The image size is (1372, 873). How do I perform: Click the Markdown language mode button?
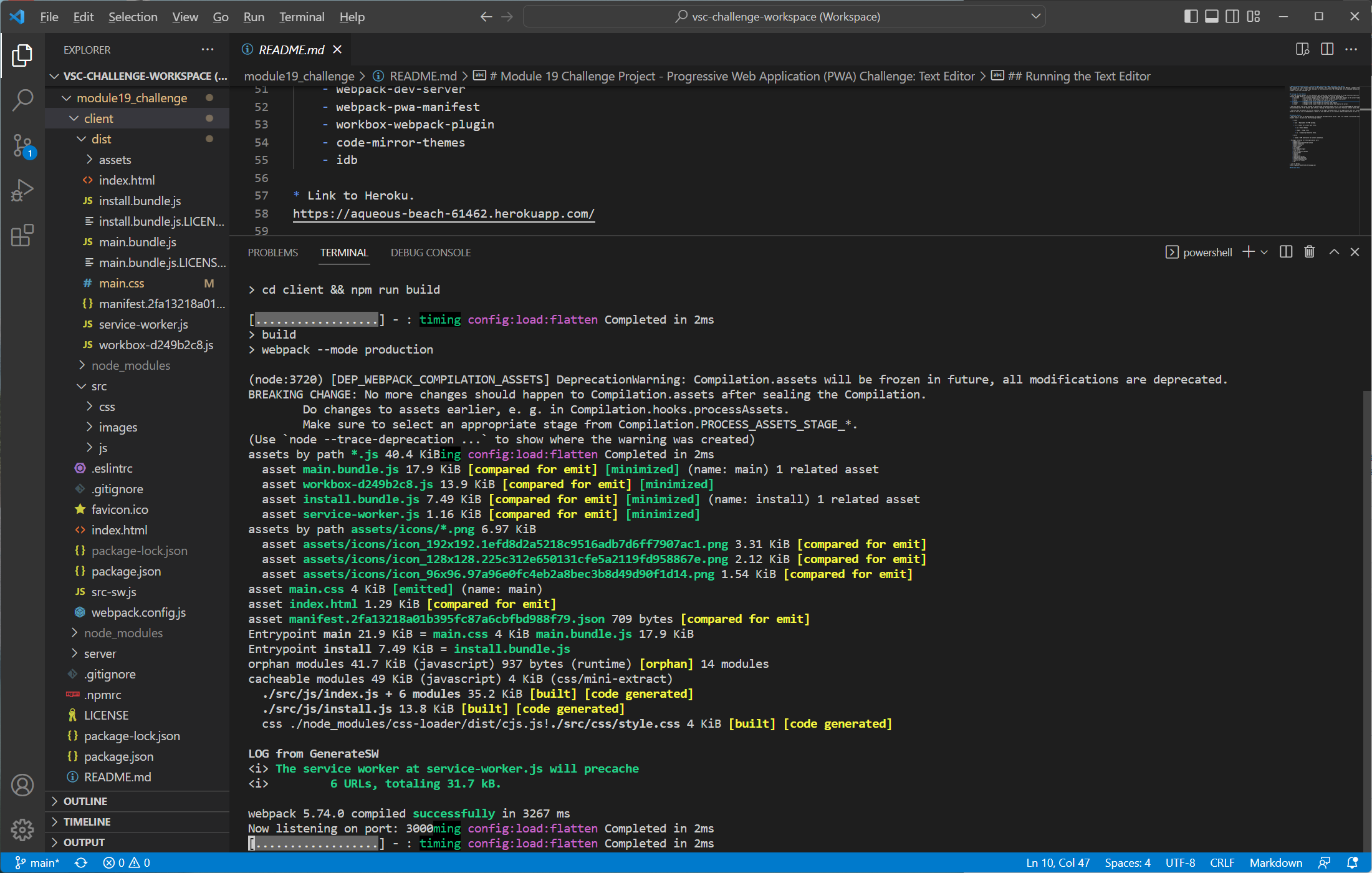(1275, 863)
